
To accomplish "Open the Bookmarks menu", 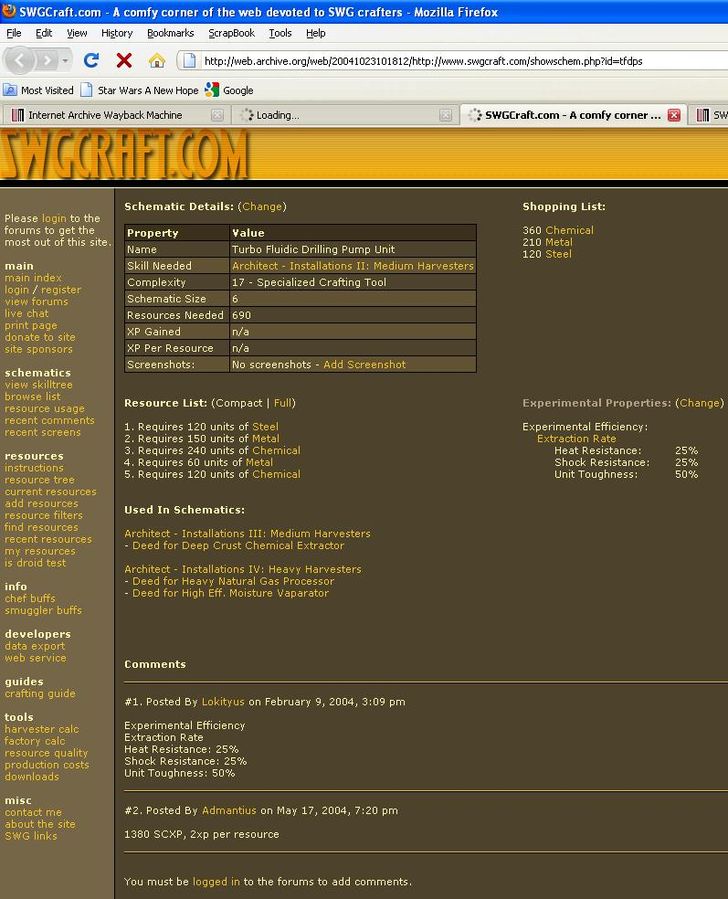I will (170, 33).
